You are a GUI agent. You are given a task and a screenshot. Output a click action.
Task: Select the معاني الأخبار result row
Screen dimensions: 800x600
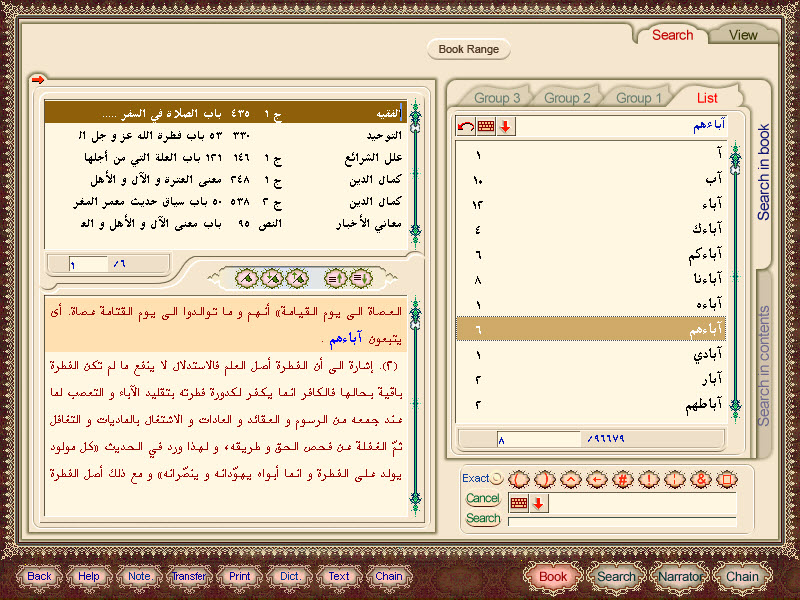(x=226, y=224)
